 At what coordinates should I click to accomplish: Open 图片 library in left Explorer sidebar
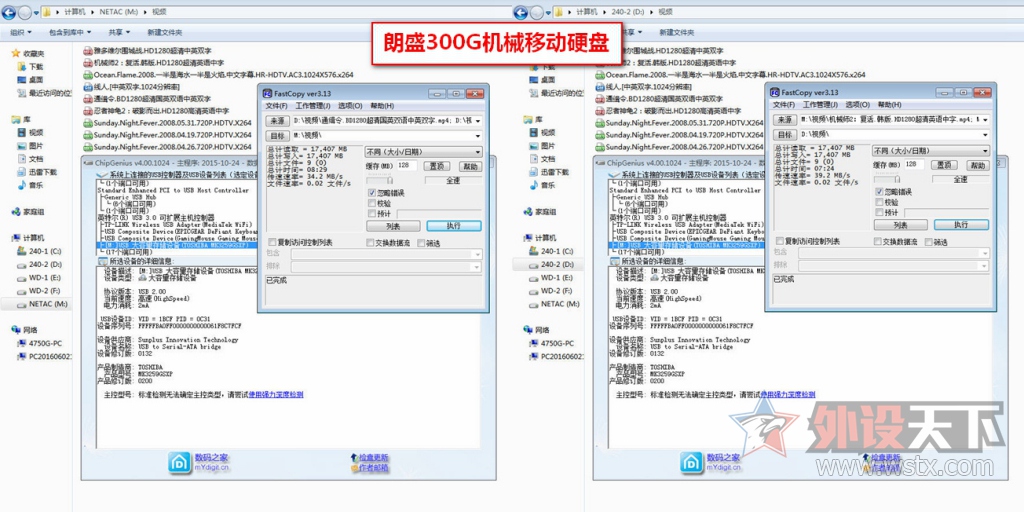point(30,146)
